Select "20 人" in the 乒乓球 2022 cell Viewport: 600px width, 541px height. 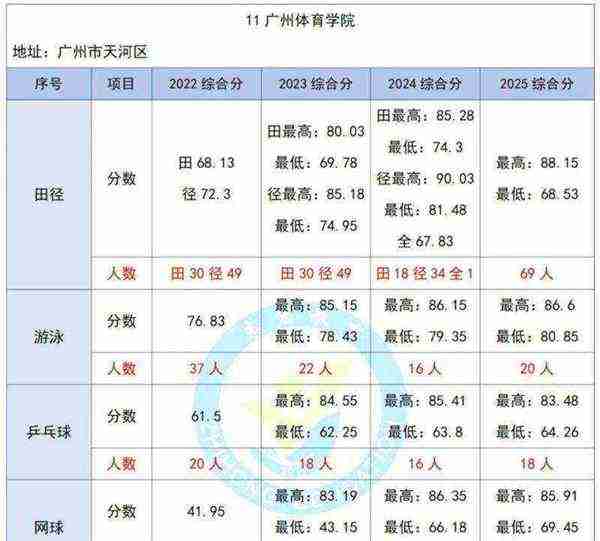click(206, 464)
